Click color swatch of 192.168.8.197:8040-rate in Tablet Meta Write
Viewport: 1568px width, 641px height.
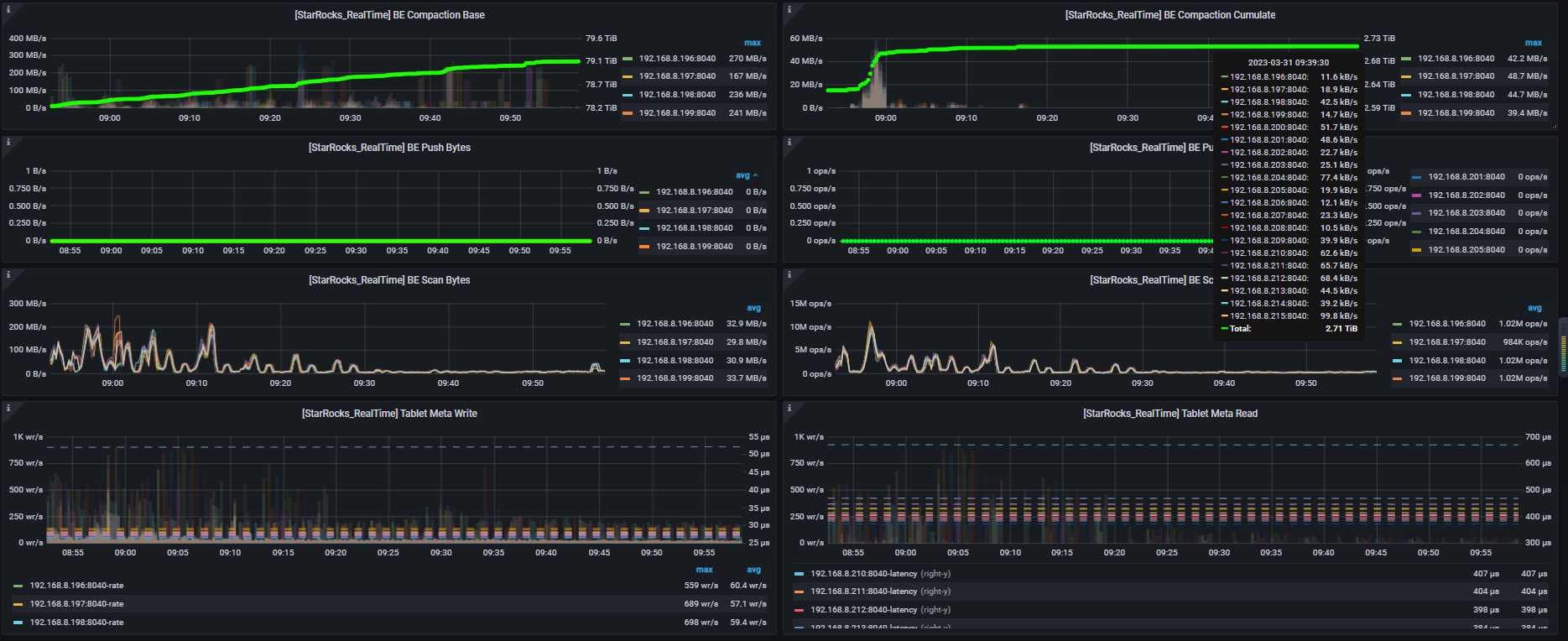pos(18,604)
